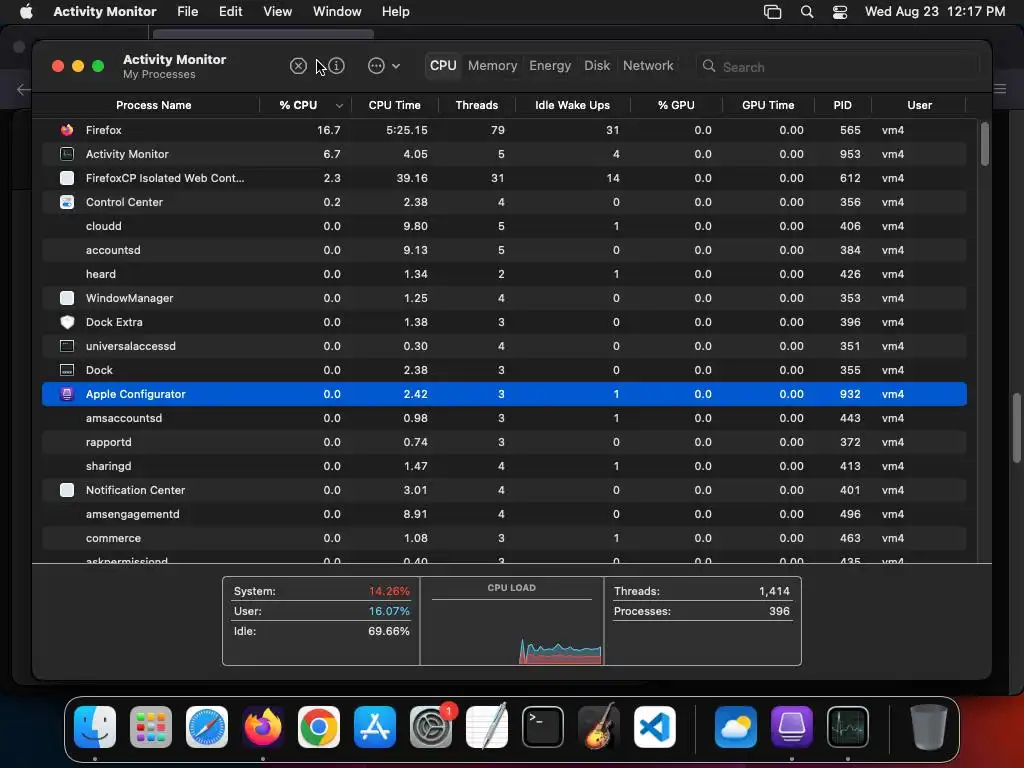Select the cloudd process row
This screenshot has height=768, width=1024.
point(504,226)
